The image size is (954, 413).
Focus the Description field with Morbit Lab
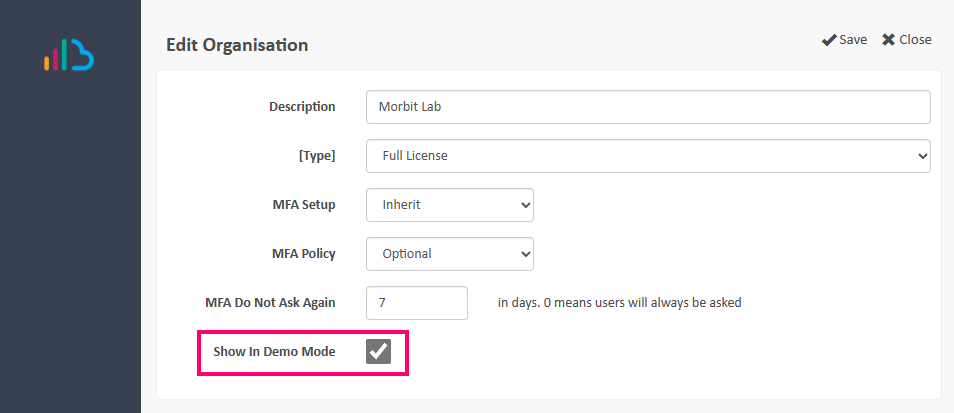tap(648, 106)
